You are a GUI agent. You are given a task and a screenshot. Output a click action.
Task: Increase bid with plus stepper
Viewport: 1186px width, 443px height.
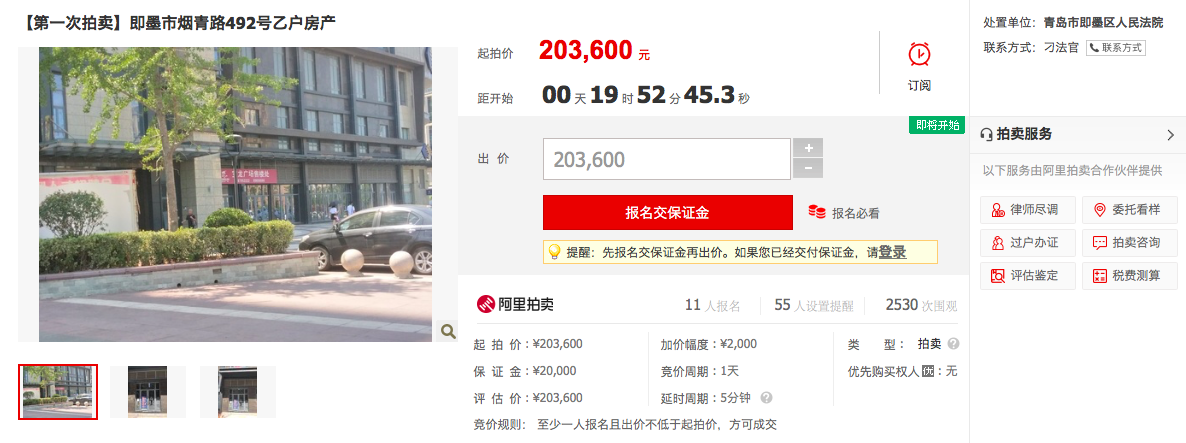coord(808,148)
